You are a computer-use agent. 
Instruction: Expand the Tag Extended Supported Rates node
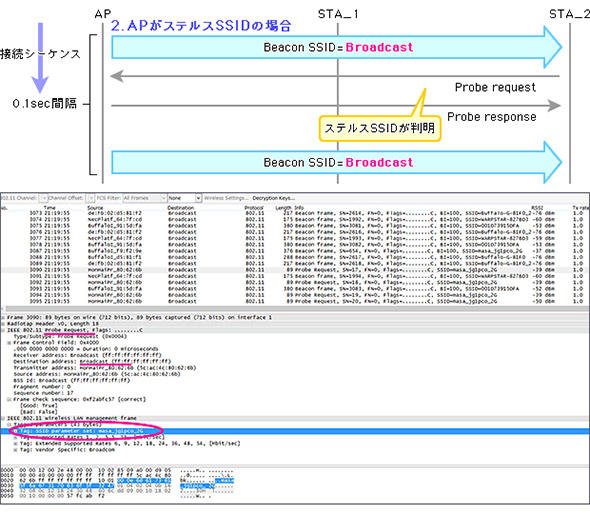(15, 443)
